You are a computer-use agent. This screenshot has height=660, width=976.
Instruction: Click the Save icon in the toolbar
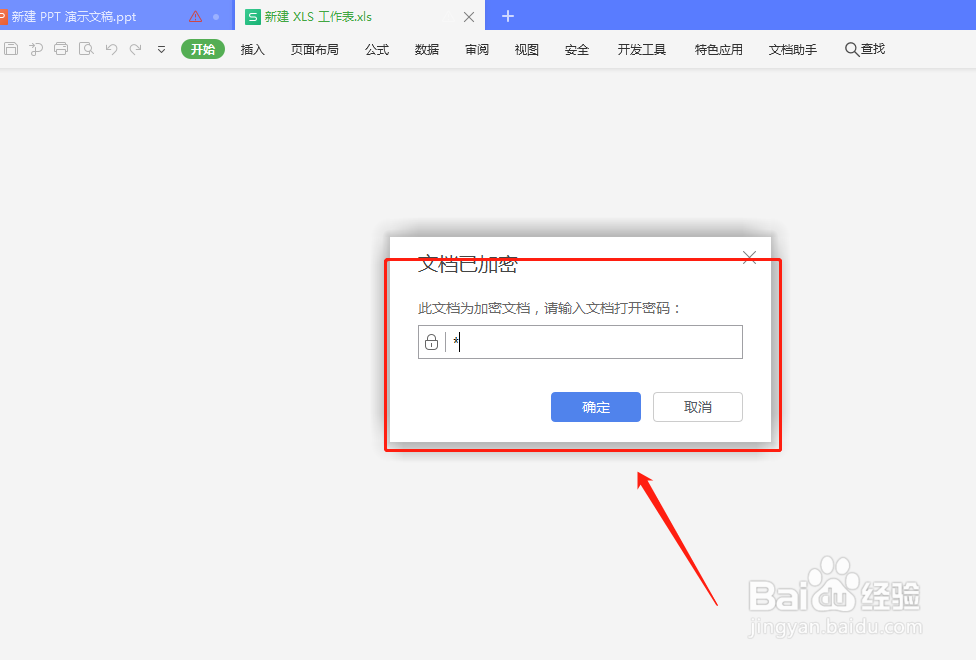pos(11,49)
